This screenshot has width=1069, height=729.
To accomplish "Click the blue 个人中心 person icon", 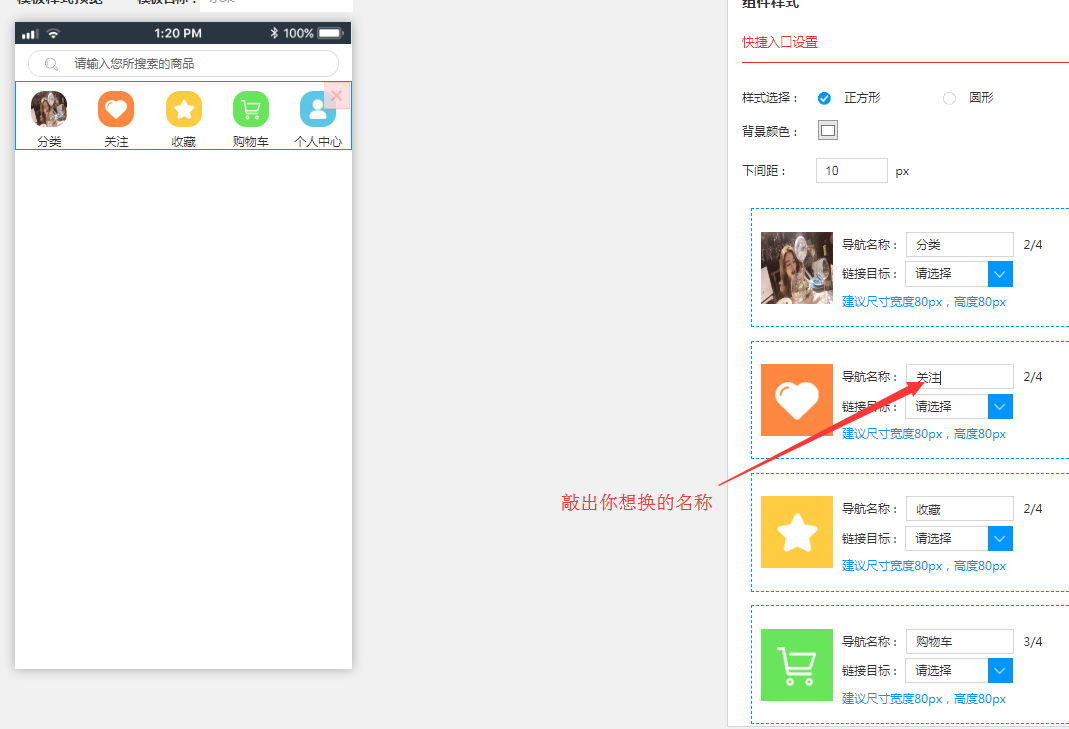I will click(x=317, y=110).
